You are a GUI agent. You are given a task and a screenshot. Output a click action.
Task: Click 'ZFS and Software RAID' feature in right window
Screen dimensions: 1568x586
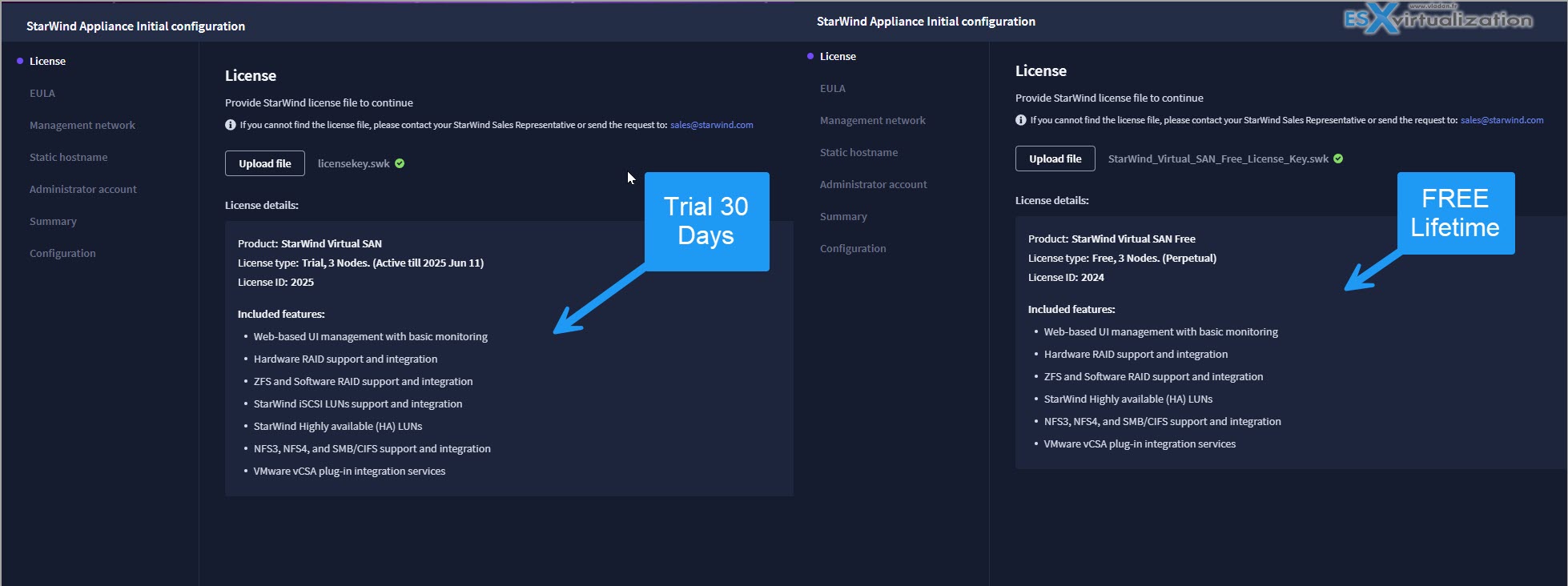click(1153, 376)
